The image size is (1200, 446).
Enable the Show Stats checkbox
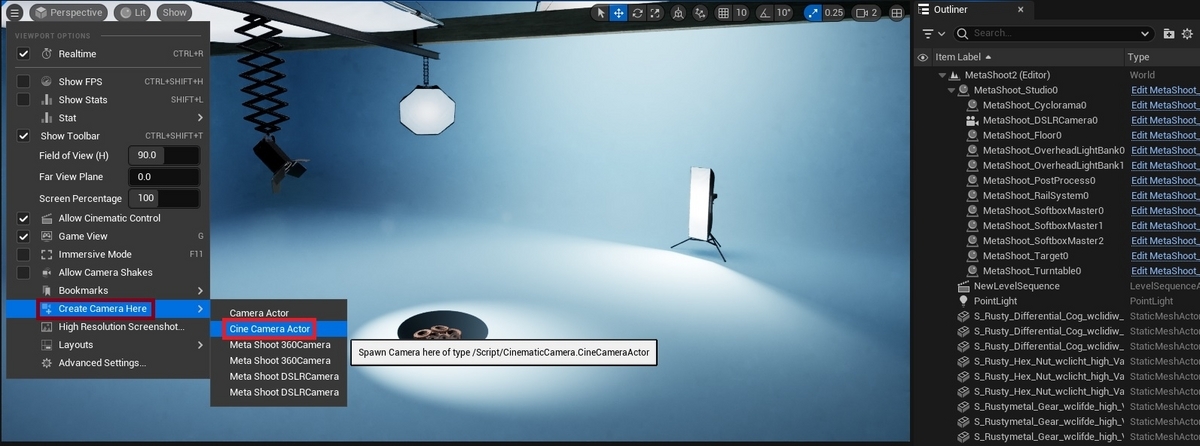click(x=24, y=100)
